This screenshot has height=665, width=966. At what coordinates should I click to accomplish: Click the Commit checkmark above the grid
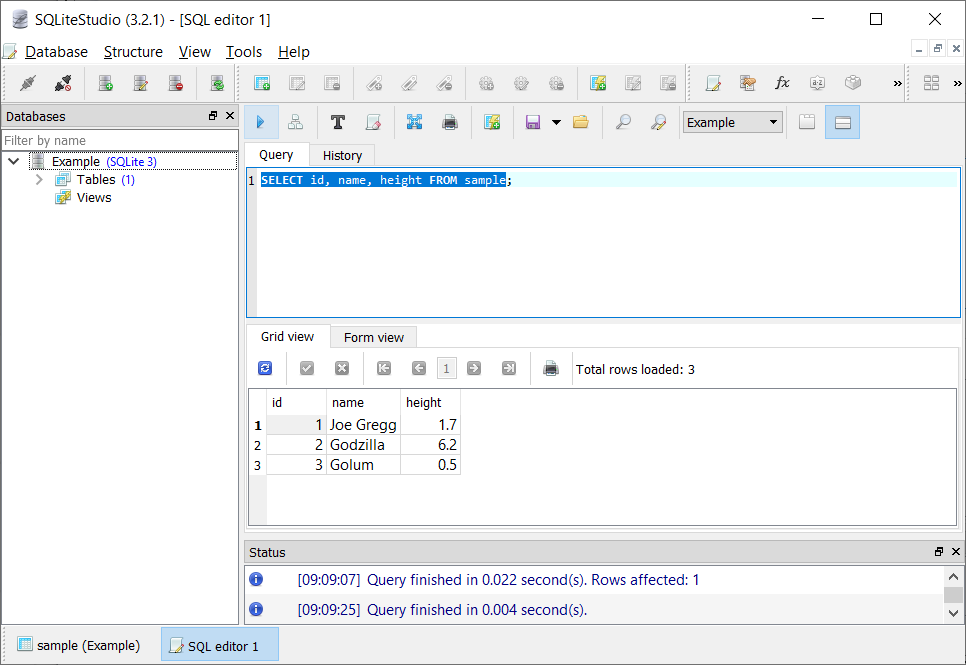(x=307, y=368)
